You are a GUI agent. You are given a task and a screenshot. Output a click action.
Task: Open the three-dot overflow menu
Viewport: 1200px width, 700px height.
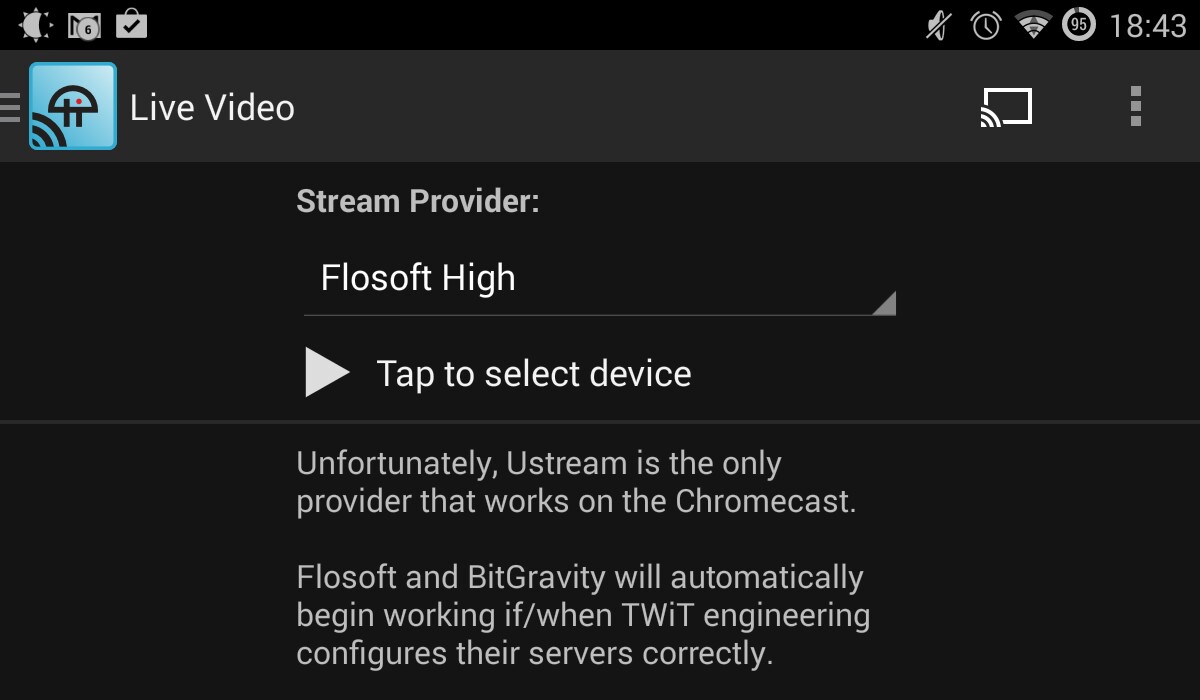coord(1135,106)
